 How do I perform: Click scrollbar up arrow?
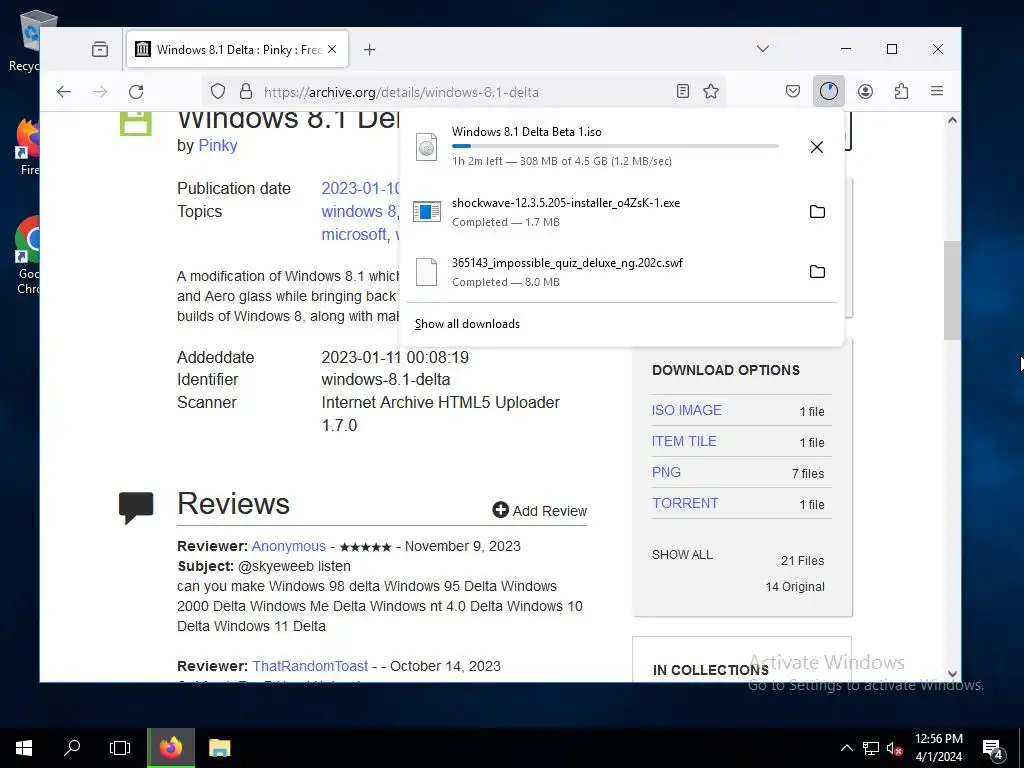pos(952,120)
